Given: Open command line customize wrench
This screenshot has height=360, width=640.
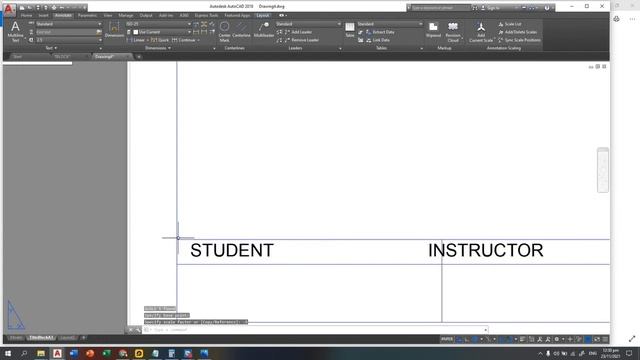Looking at the screenshot, I should [138, 330].
